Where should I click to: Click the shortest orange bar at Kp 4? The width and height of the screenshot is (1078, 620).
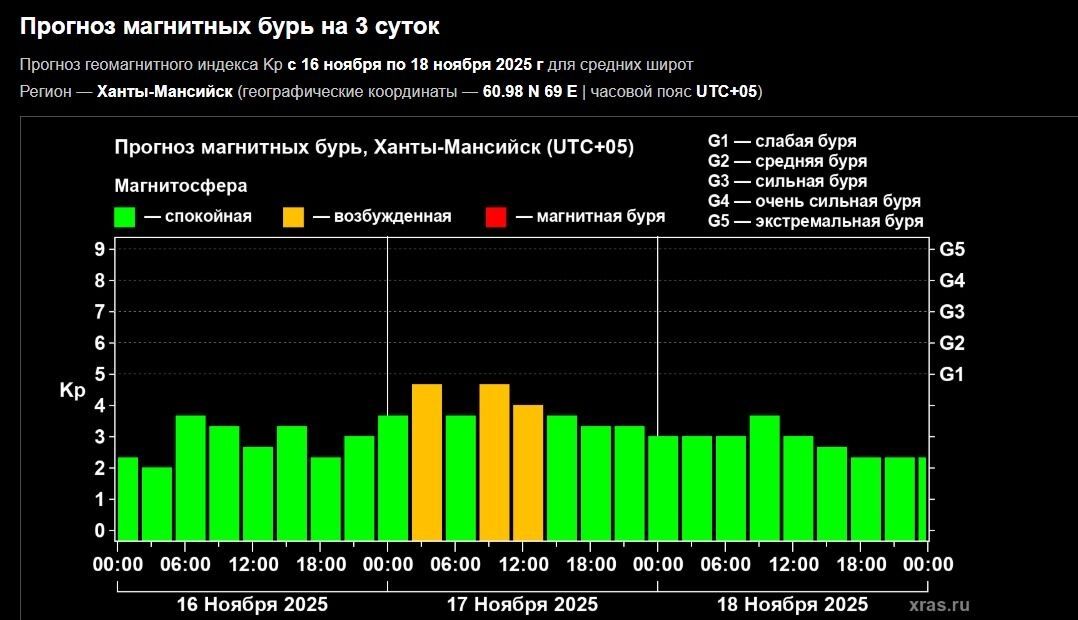click(x=528, y=472)
